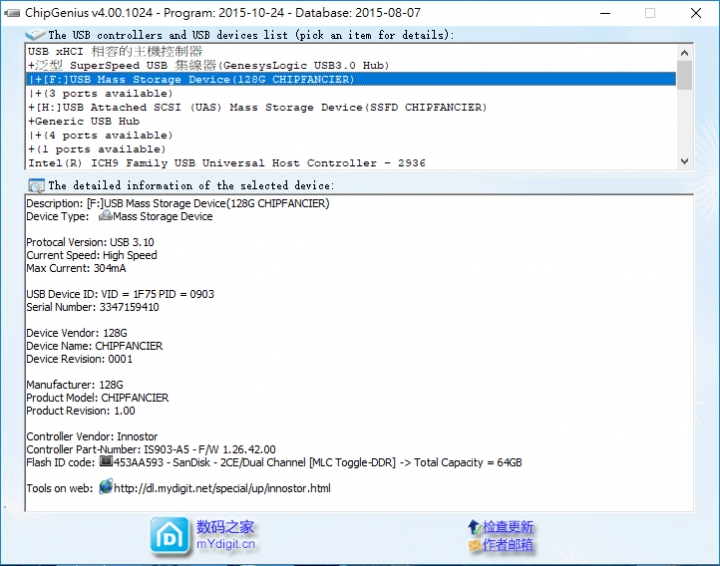
Task: Minimize the ChipGenius window
Action: point(605,13)
